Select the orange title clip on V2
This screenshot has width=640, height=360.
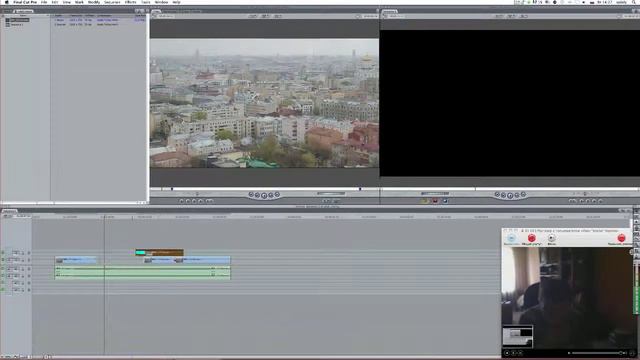tap(160, 253)
